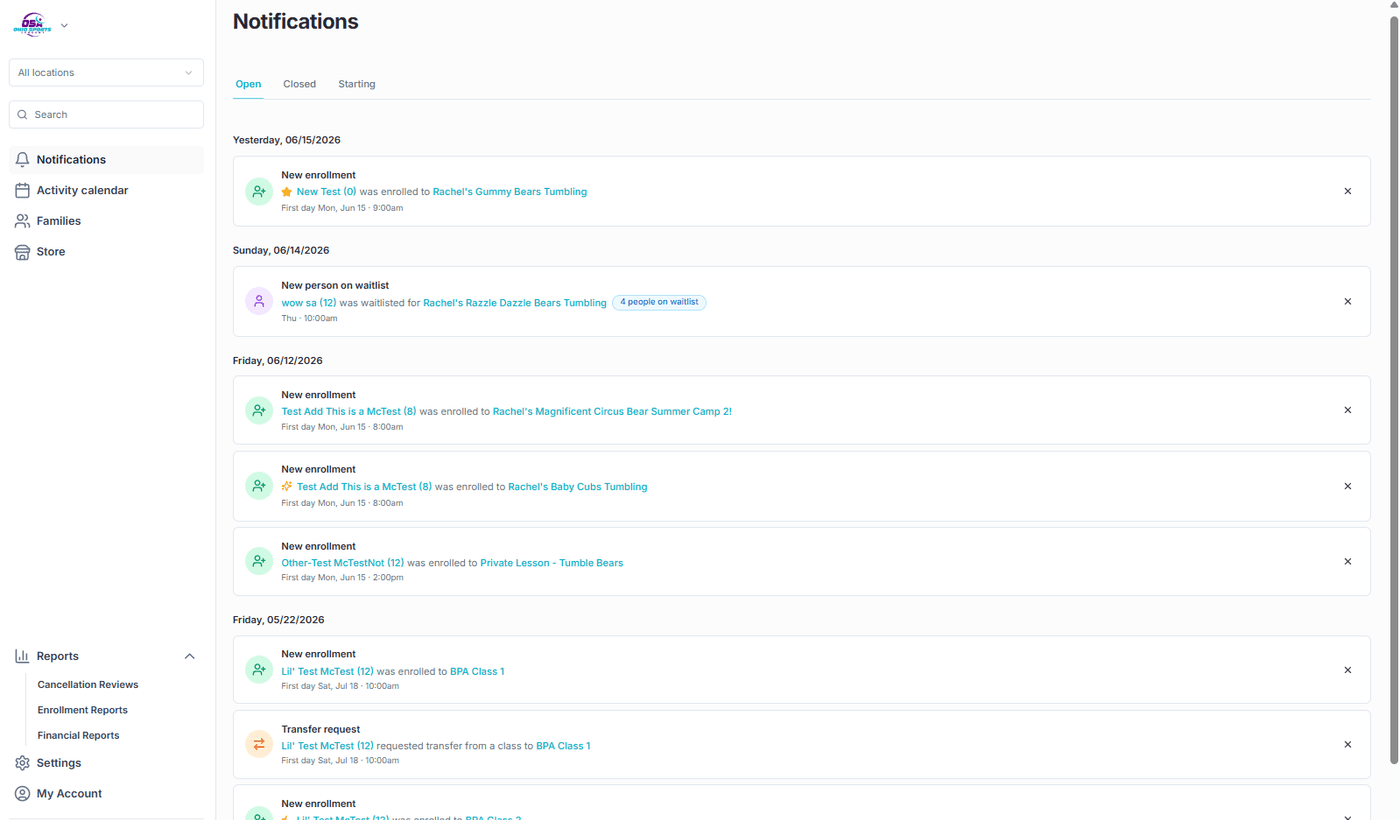Open Lil' Test McTest (12) in new enrollment
Viewport: 1400px width, 820px height.
click(328, 672)
